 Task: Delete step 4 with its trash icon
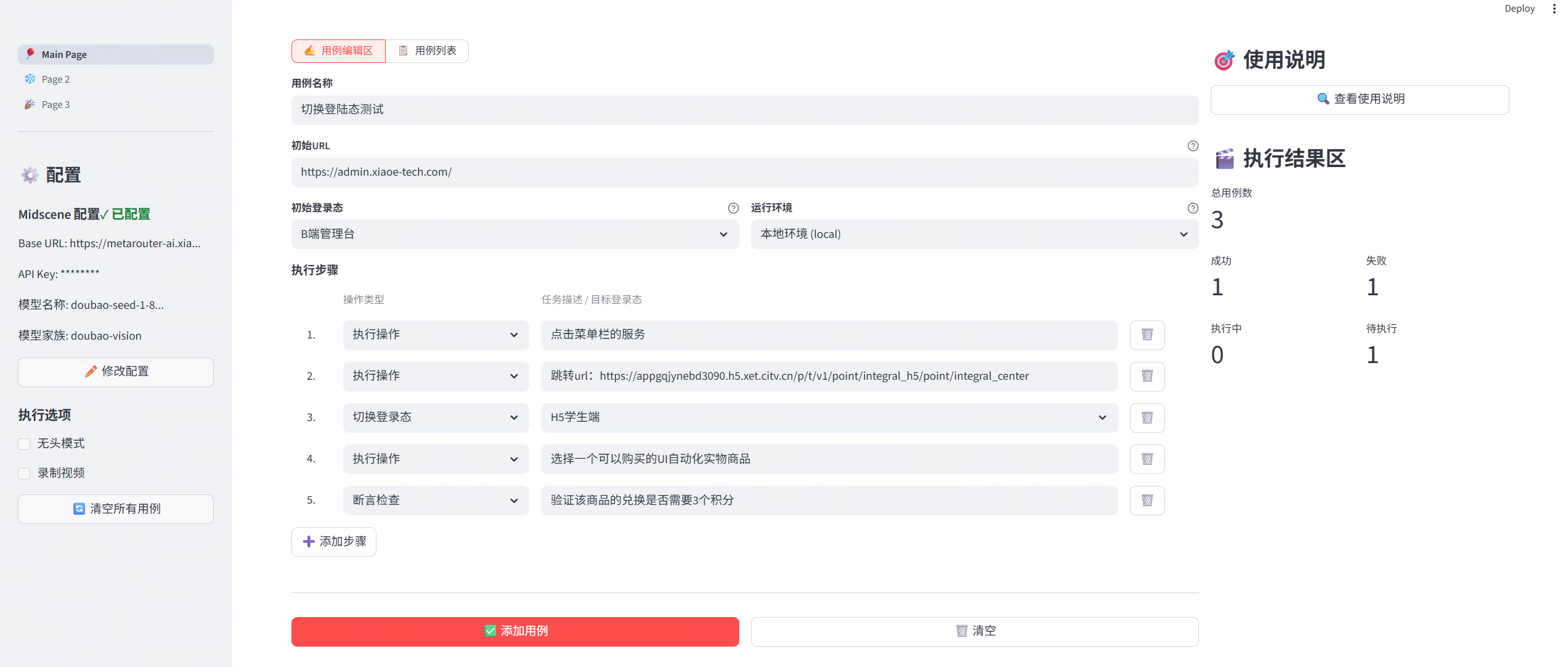point(1147,459)
